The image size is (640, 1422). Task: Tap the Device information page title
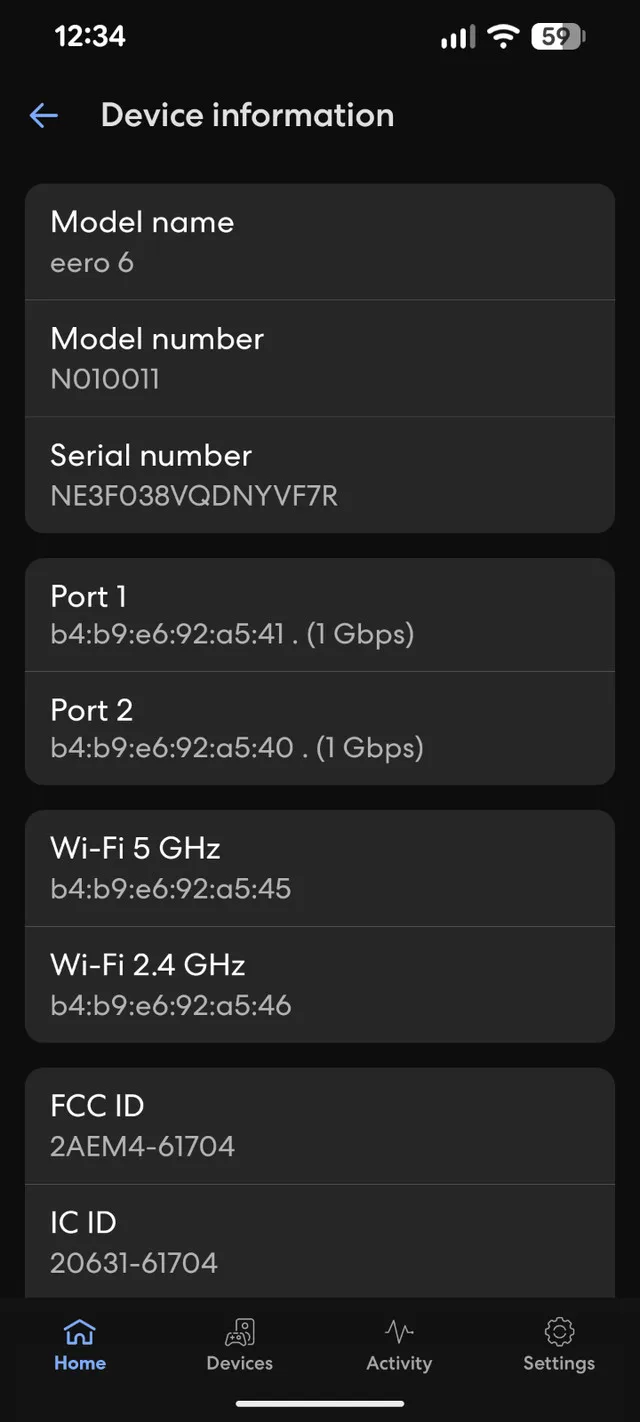coord(246,115)
